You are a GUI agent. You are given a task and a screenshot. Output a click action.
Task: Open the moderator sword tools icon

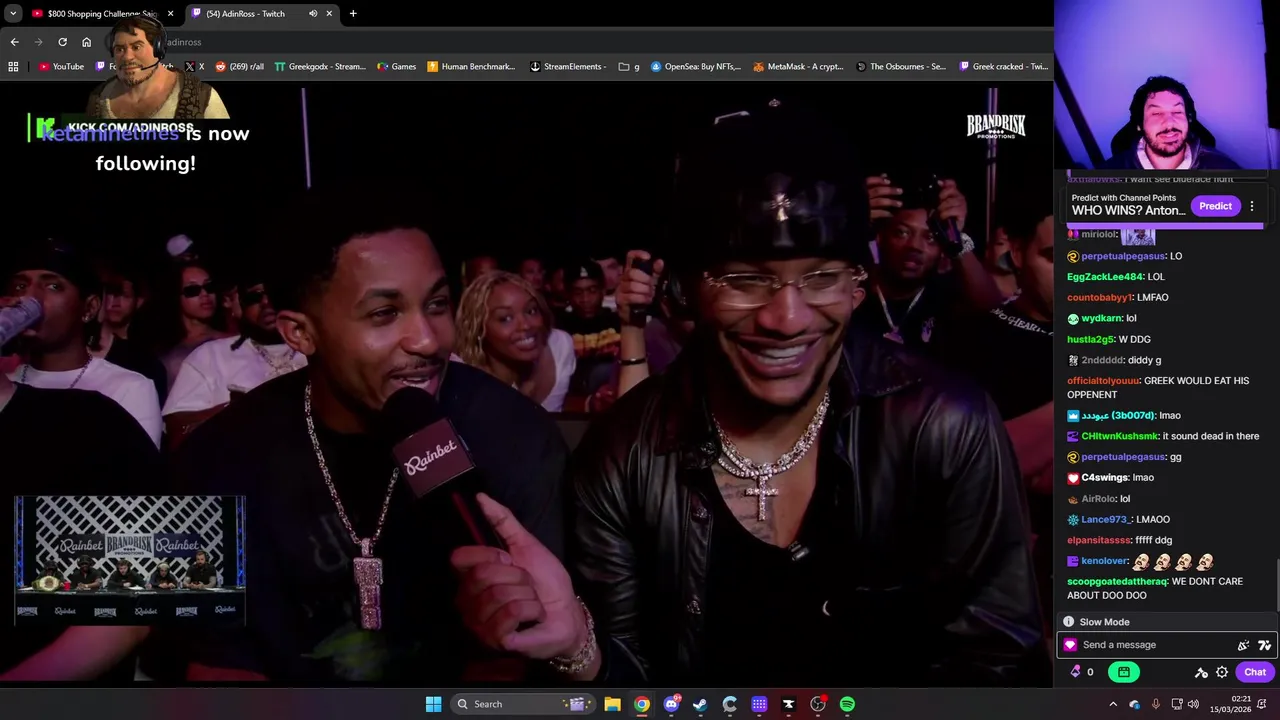tap(1201, 672)
